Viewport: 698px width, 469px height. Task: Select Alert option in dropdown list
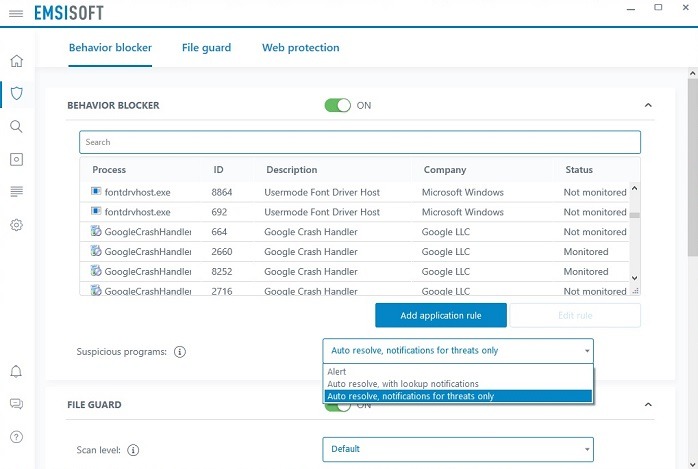point(458,372)
